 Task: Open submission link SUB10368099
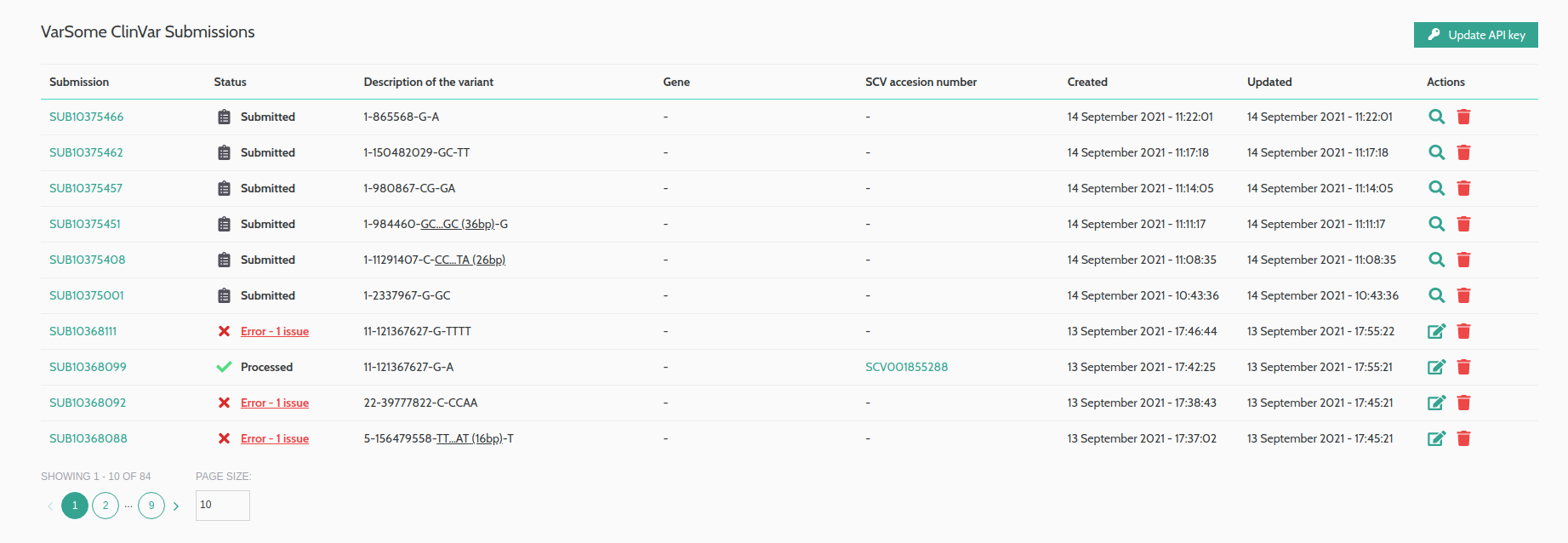pyautogui.click(x=88, y=367)
